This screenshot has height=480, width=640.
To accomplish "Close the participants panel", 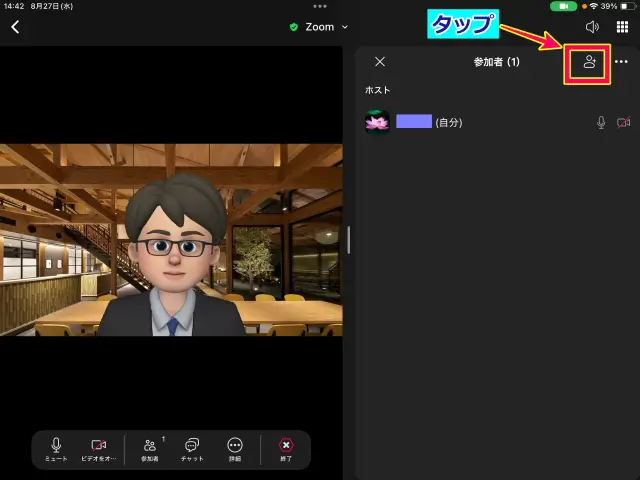I will [x=380, y=62].
